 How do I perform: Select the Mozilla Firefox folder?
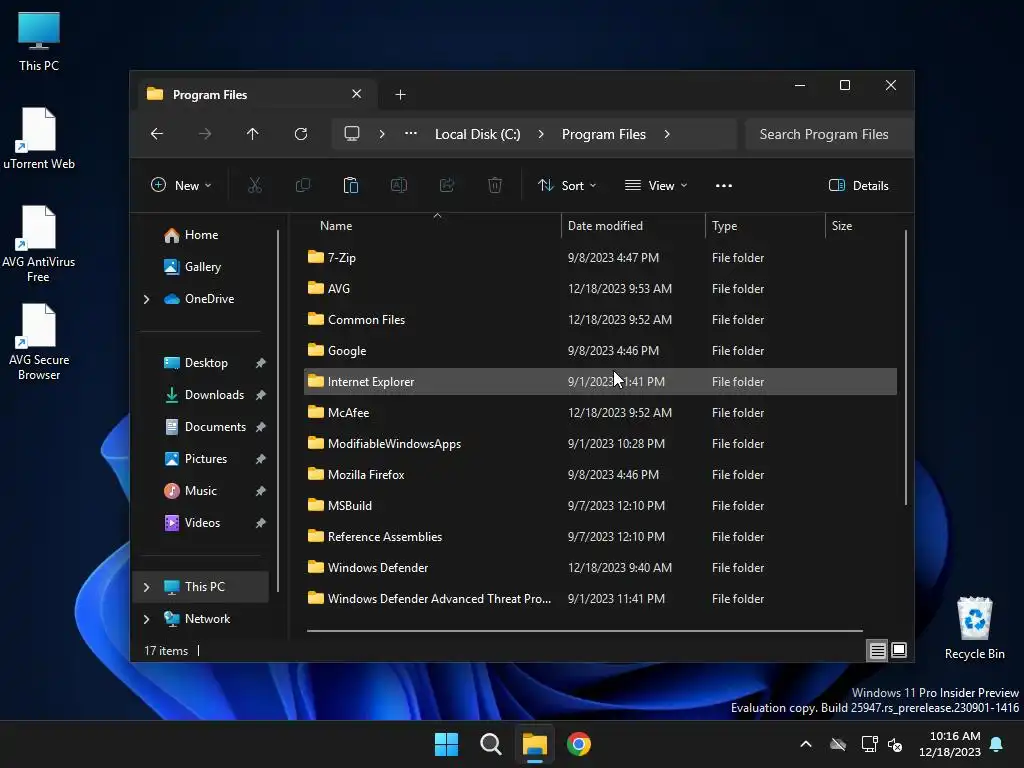600,475
